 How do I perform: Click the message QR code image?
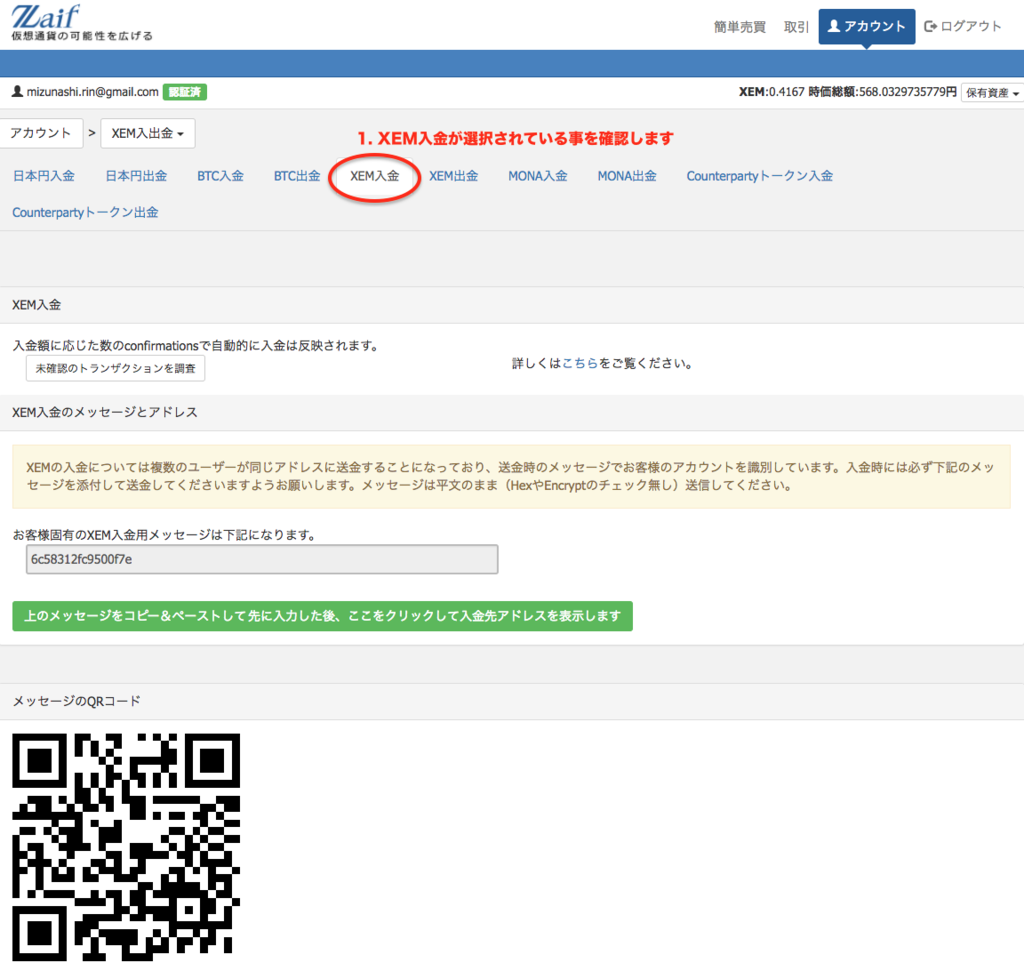(126, 847)
